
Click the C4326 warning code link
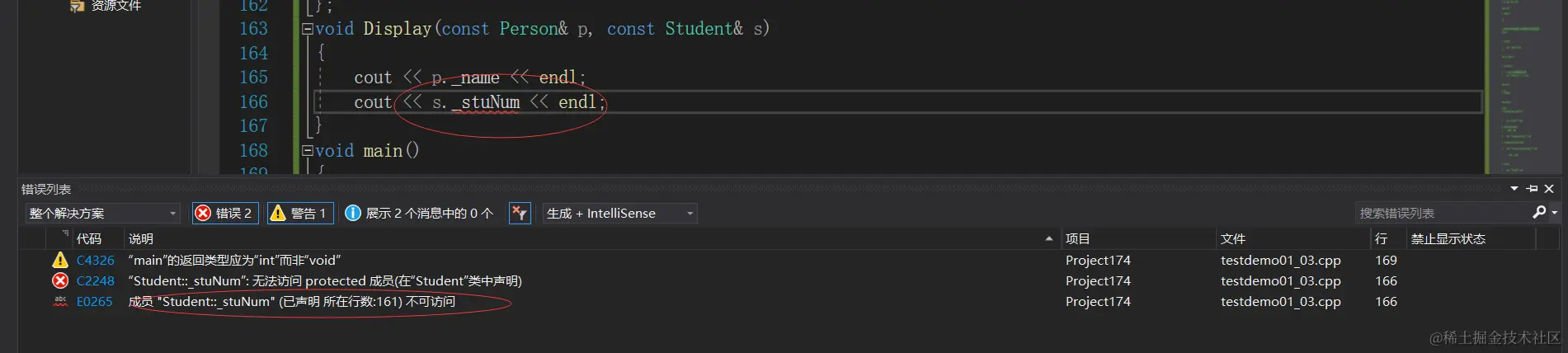click(96, 260)
